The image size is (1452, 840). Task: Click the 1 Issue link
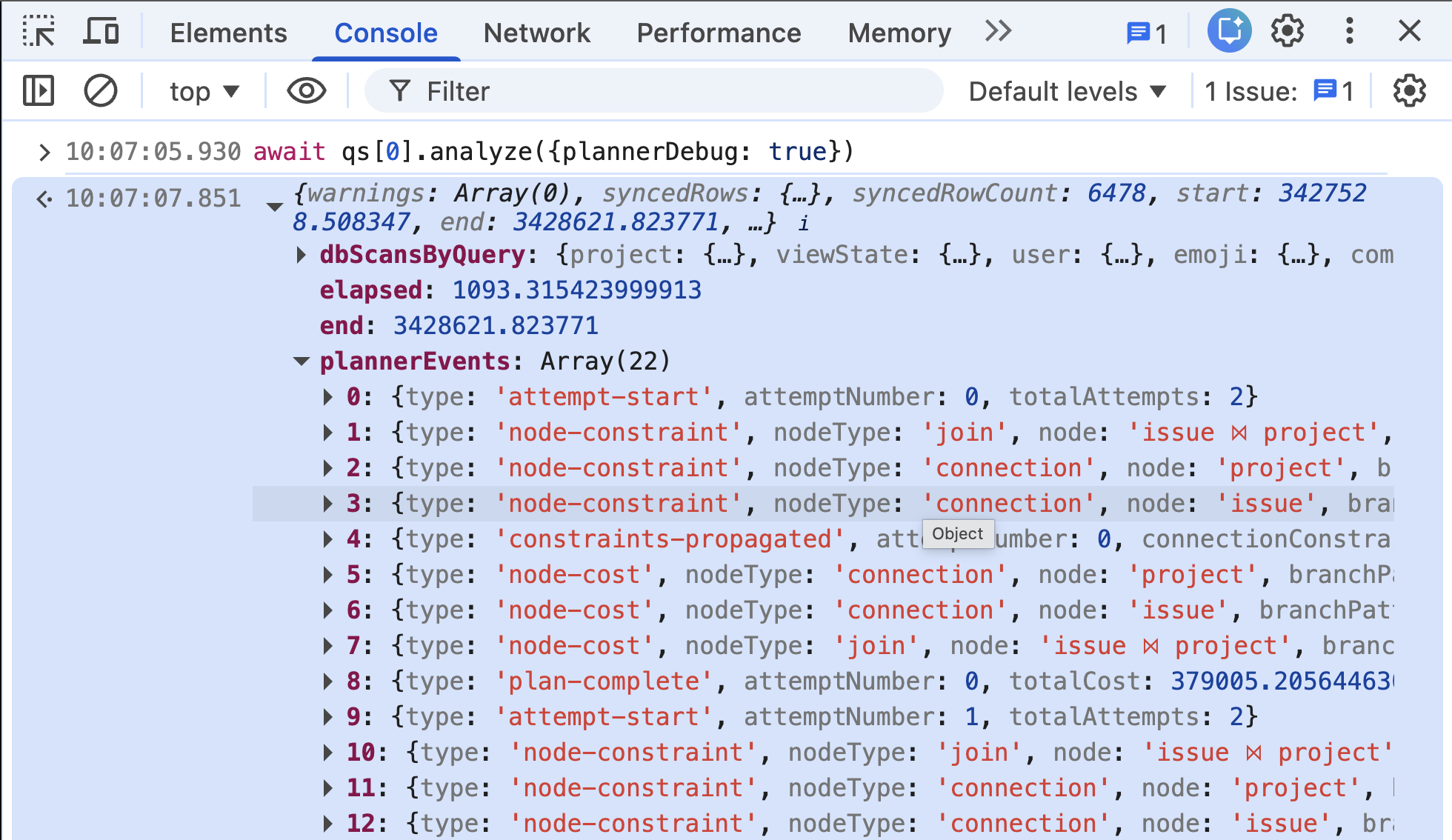pyautogui.click(x=1279, y=91)
